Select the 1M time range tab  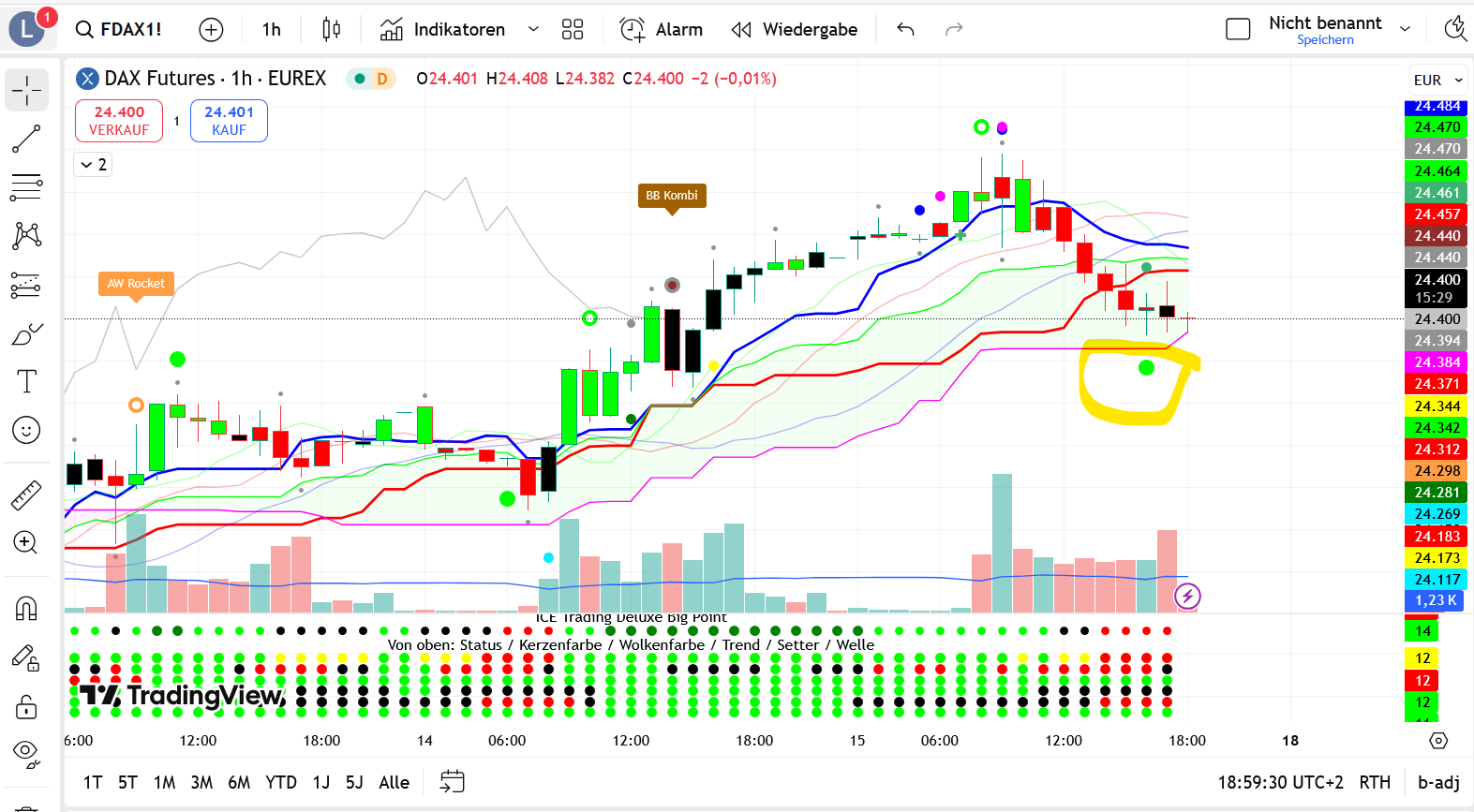[x=164, y=782]
